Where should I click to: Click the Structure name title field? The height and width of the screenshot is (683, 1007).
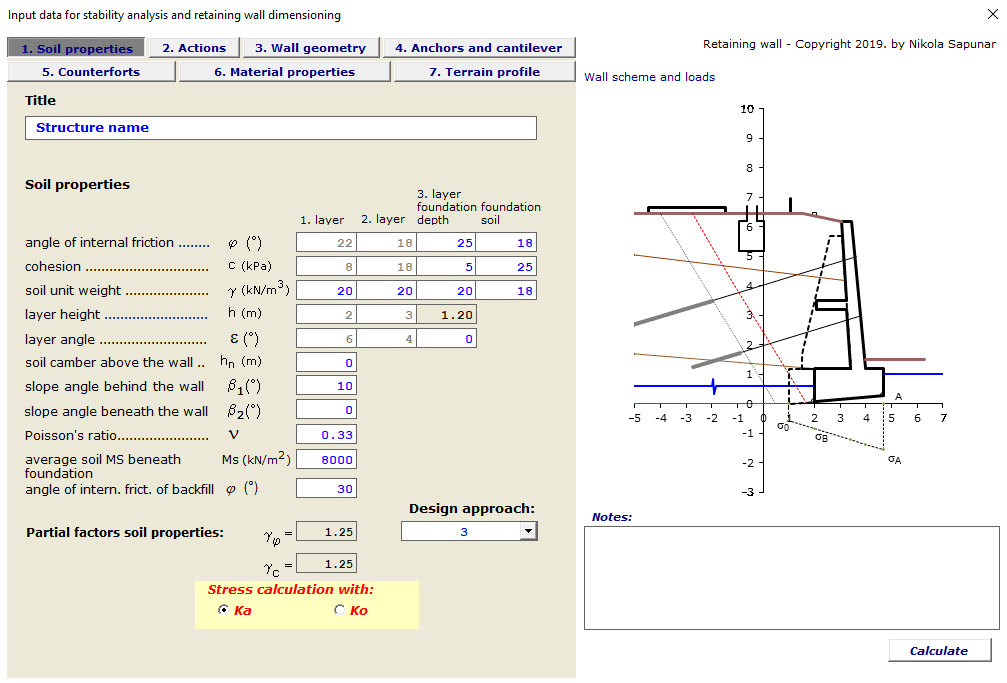coord(281,127)
